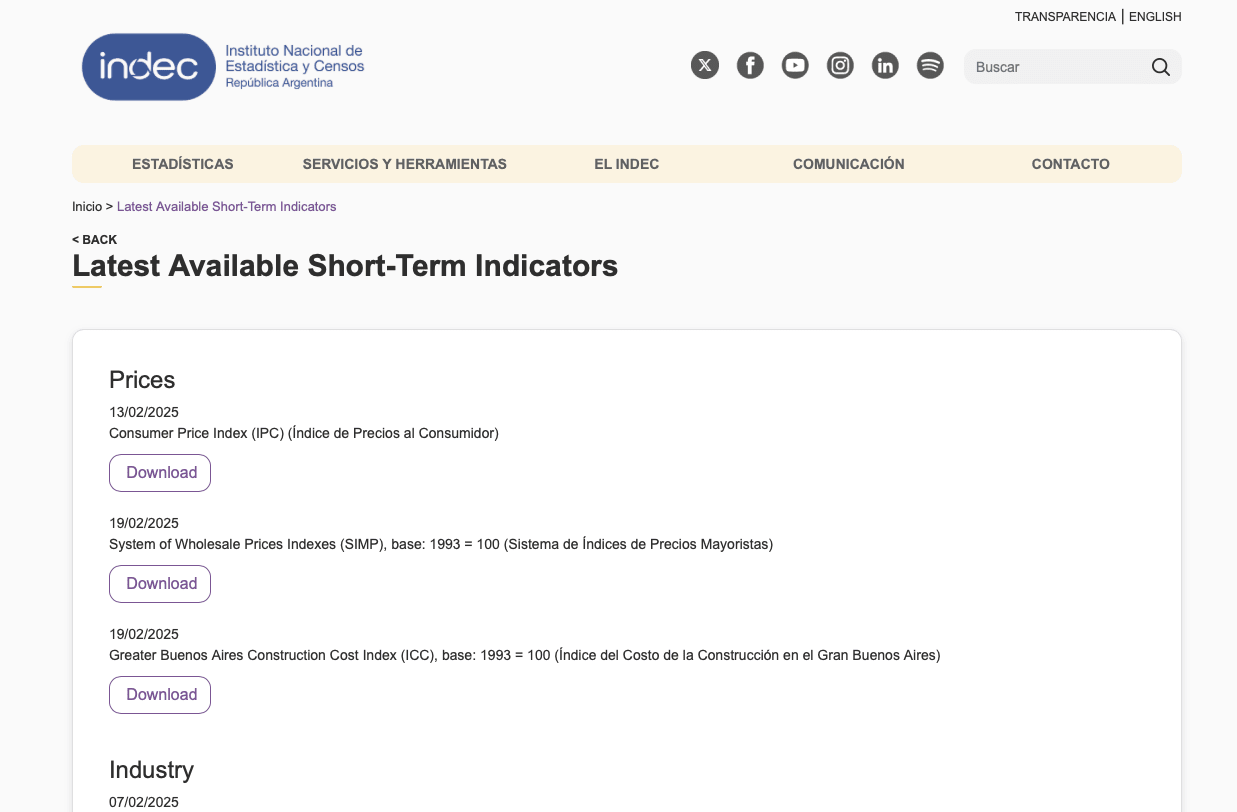Click into the Buscar search field

point(1055,67)
